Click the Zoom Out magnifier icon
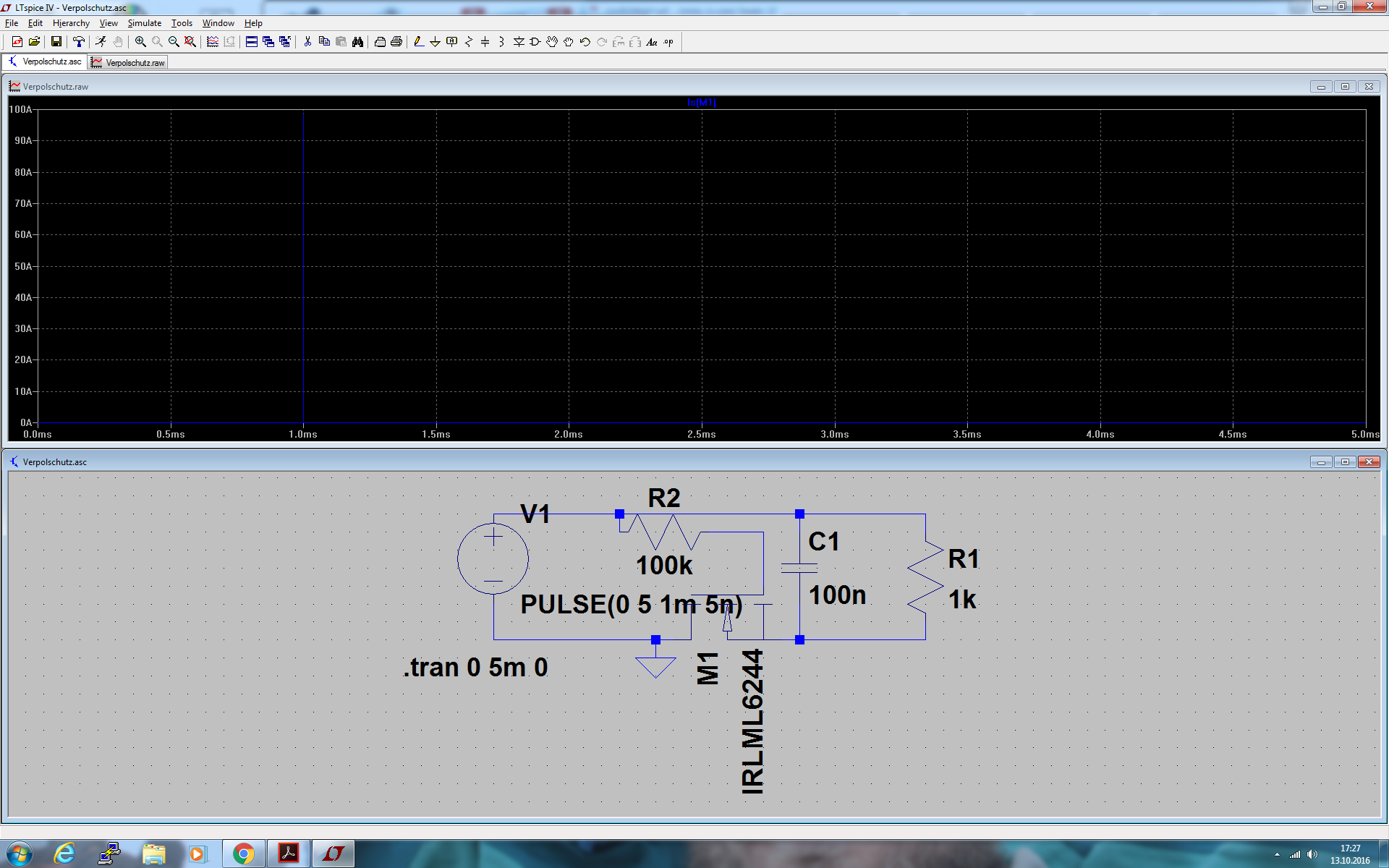This screenshot has height=868, width=1389. click(174, 42)
